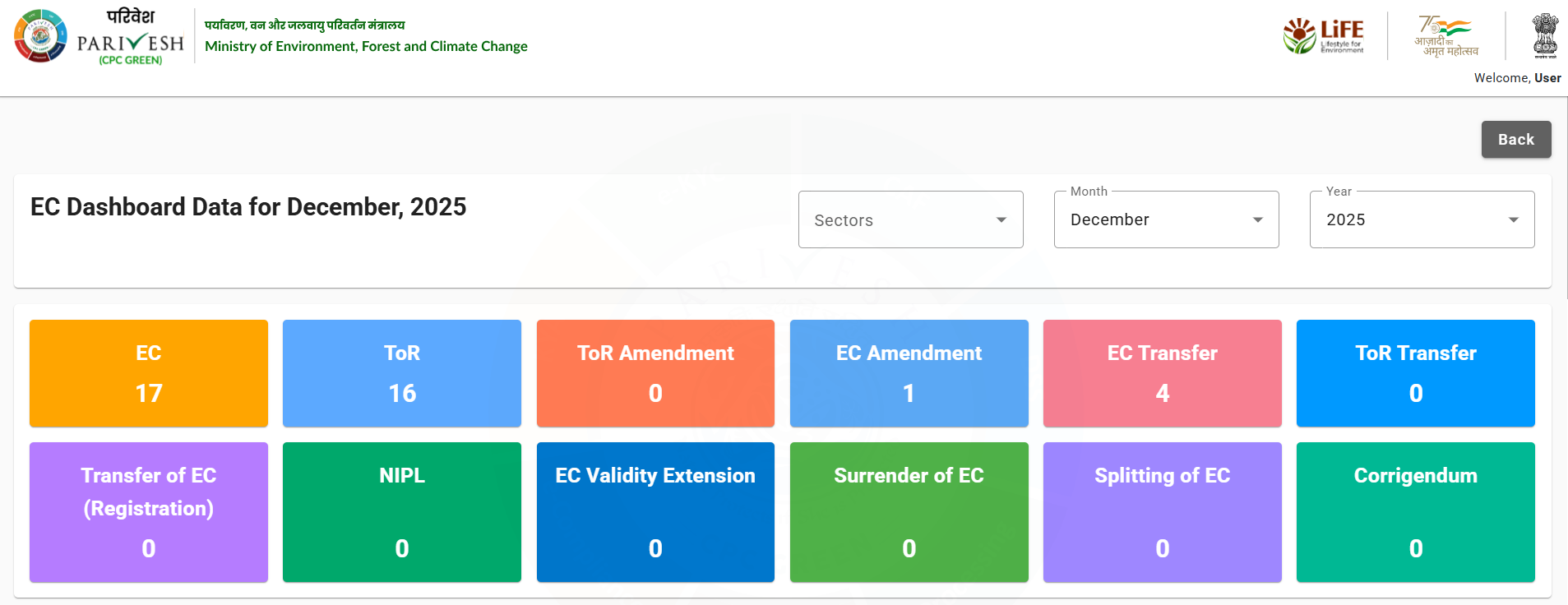
Task: Open Transfer of EC (Registration) tile
Action: (149, 511)
